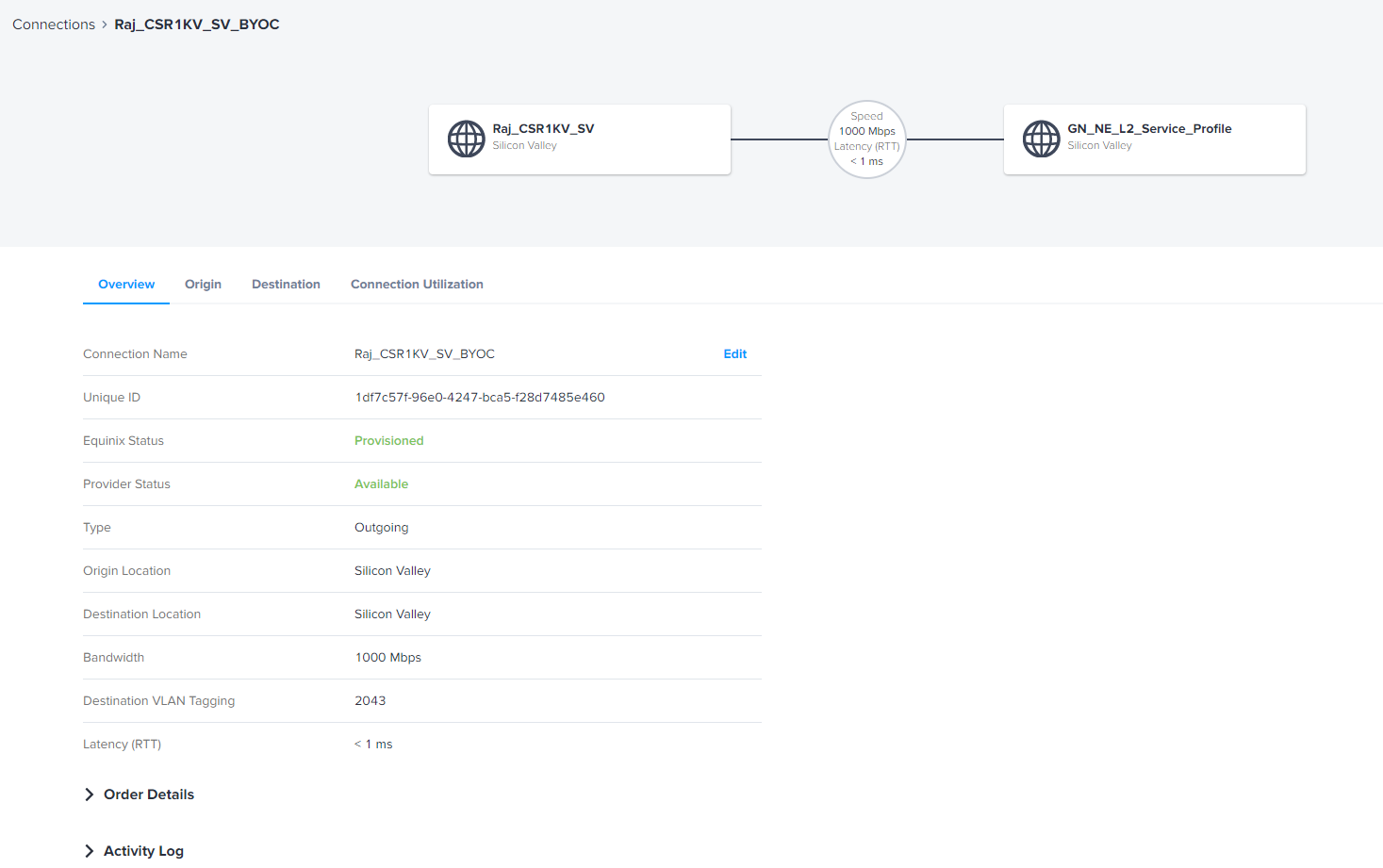
Task: Click the Destination Location Silicon Valley value
Action: [392, 614]
